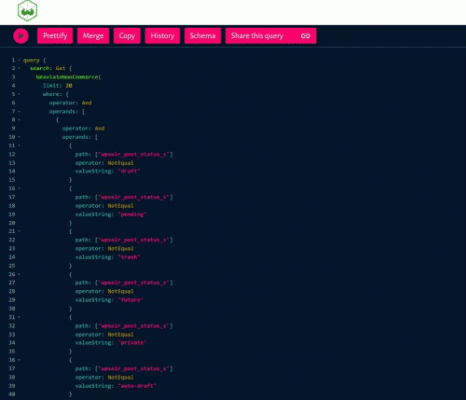Collapse the block at line 11
The width and height of the screenshot is (466, 400).
[19, 146]
